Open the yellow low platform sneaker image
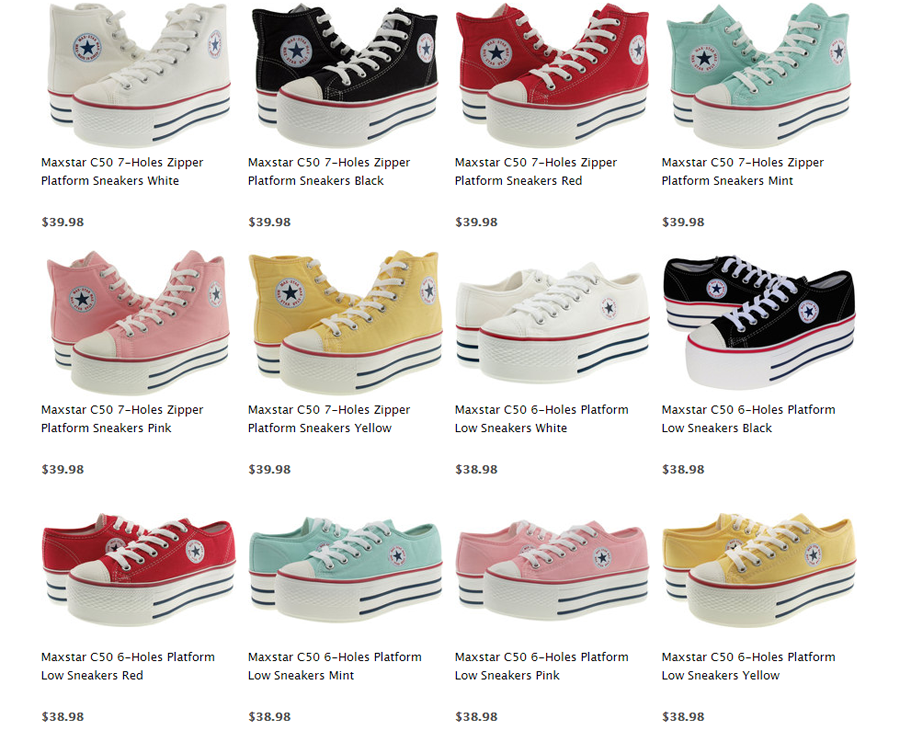Viewport: 900px width, 742px height. pos(759,569)
